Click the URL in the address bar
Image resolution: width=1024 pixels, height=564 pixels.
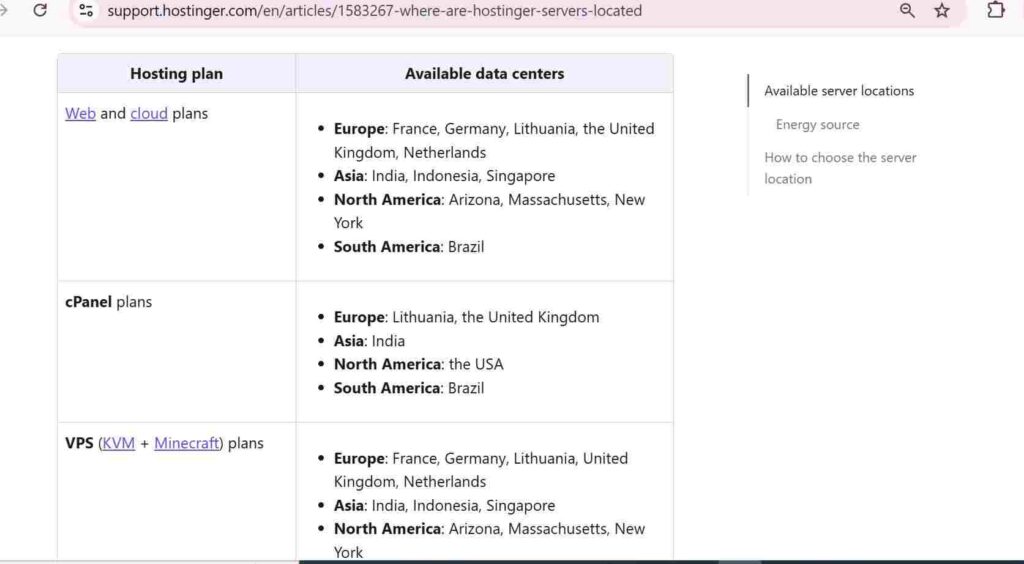(x=374, y=11)
